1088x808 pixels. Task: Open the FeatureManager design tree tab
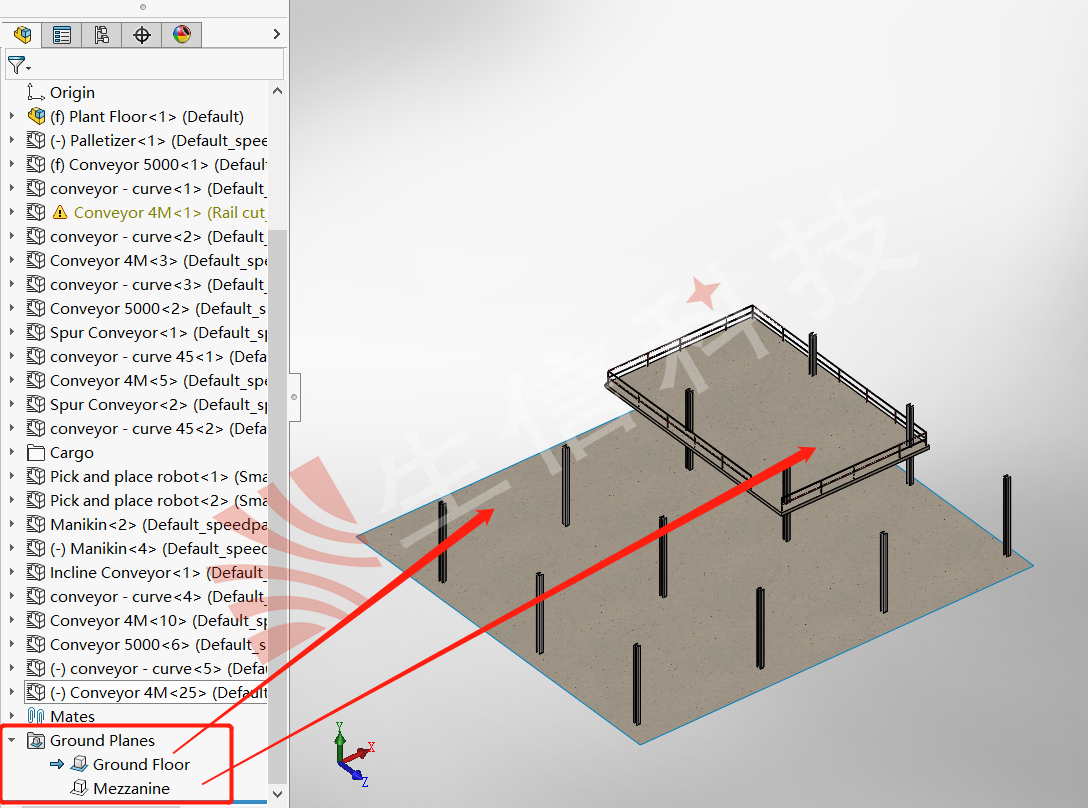pyautogui.click(x=22, y=35)
